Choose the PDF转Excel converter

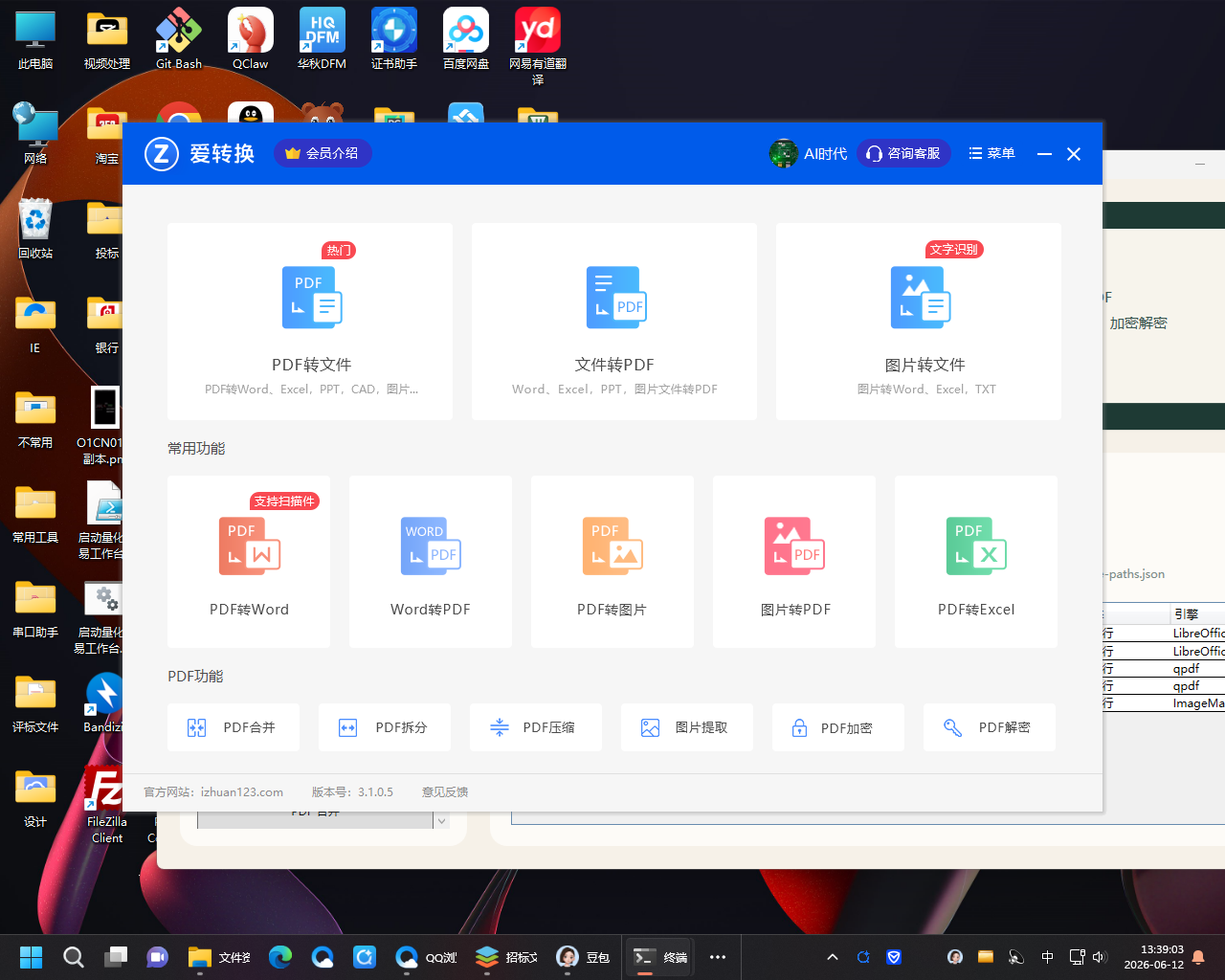[976, 562]
